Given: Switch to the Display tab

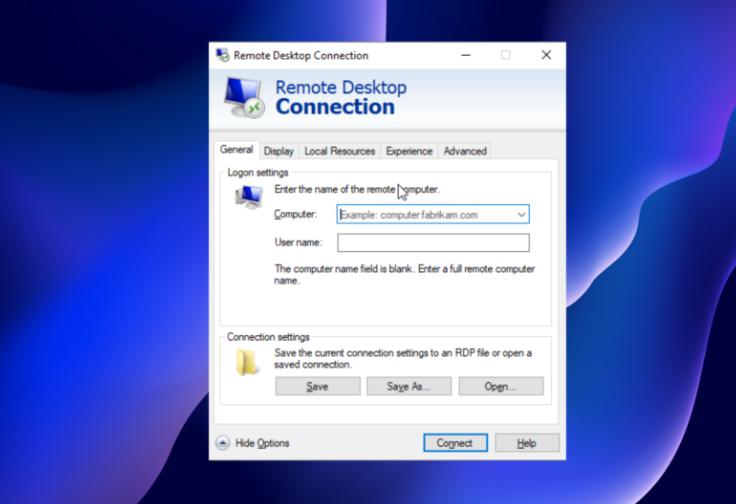Looking at the screenshot, I should [x=278, y=151].
